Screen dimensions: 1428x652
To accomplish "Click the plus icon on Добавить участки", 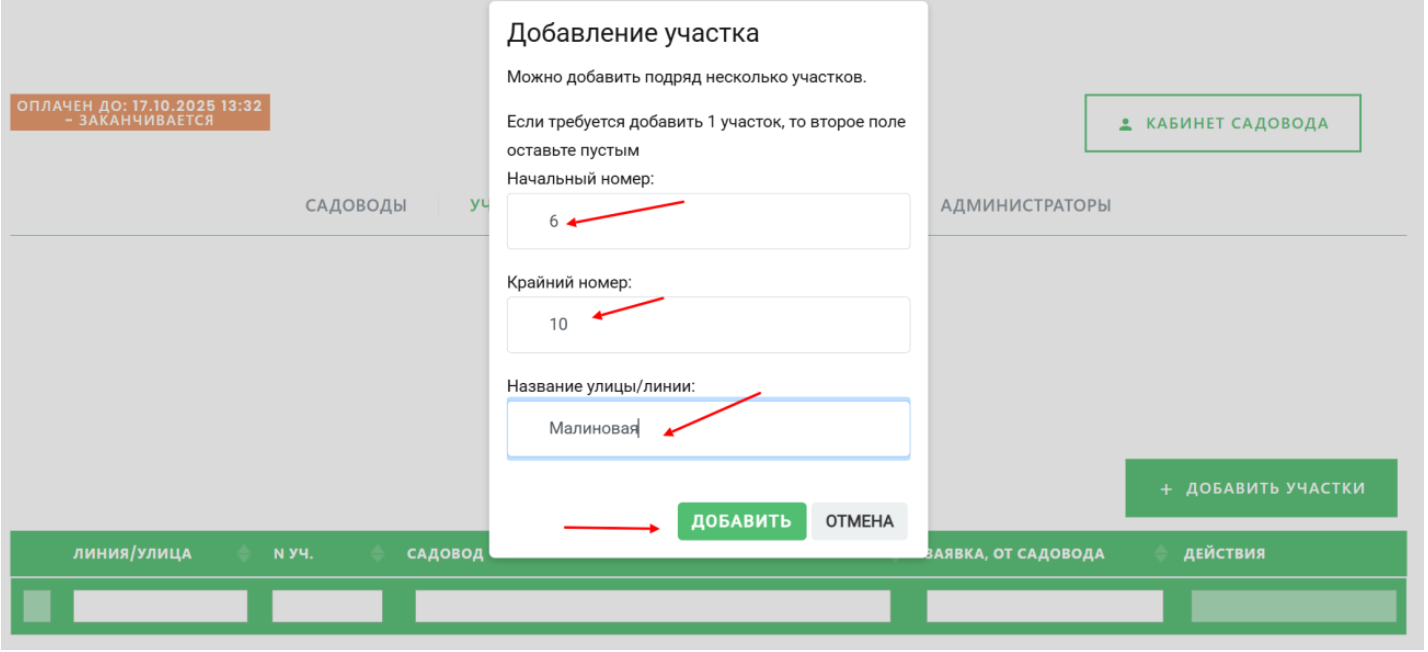I will (x=1165, y=489).
